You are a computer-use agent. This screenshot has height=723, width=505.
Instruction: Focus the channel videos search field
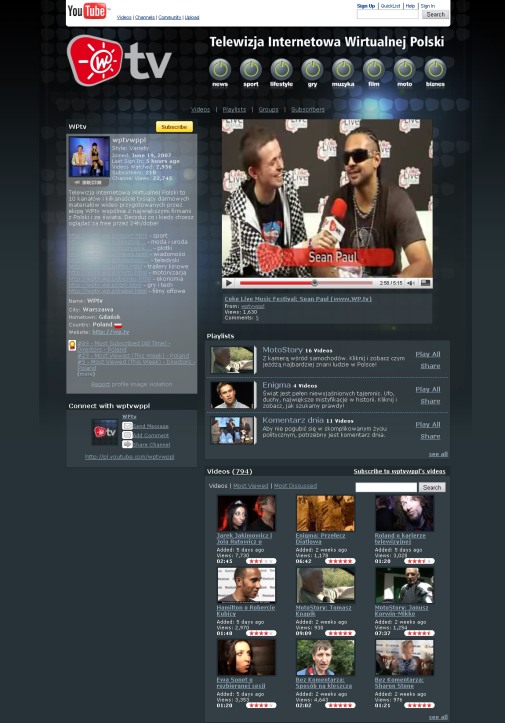tap(386, 487)
